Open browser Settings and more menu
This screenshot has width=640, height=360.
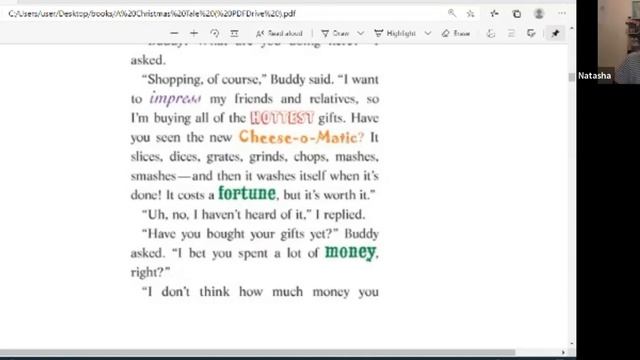click(562, 13)
